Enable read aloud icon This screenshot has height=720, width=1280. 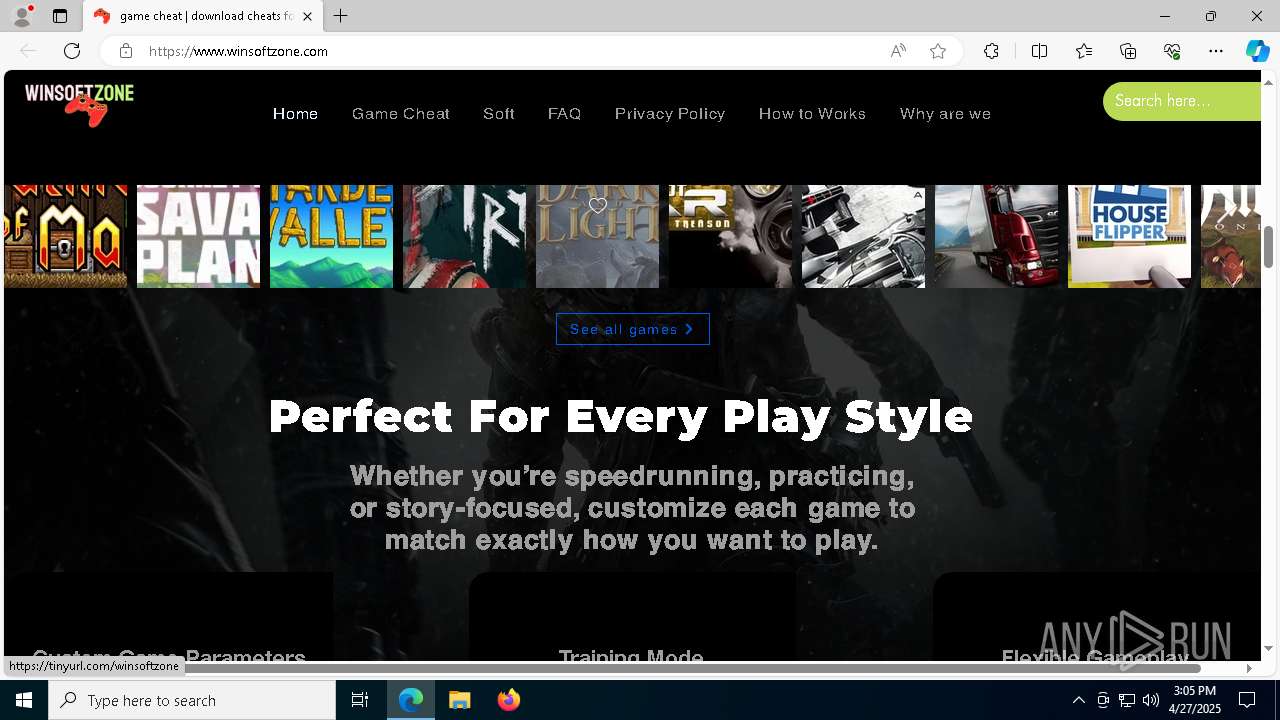(898, 51)
